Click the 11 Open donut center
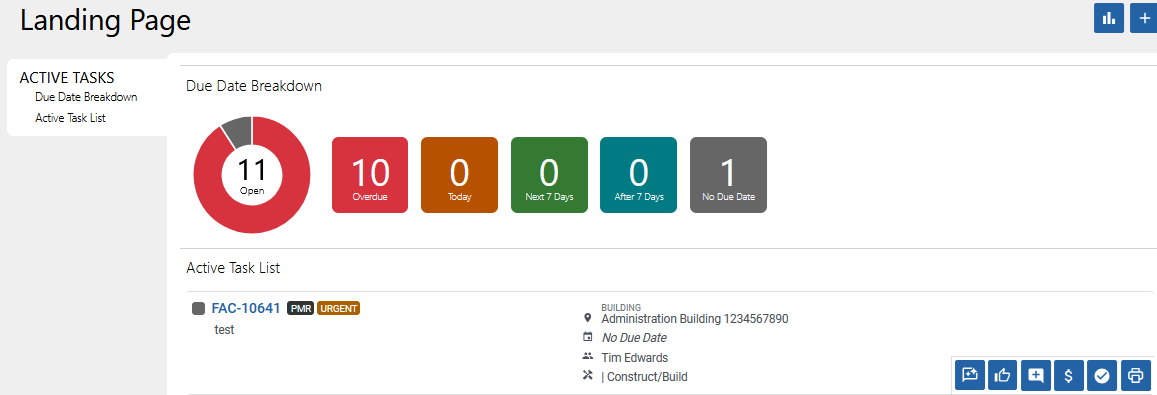Viewport: 1157px width, 395px height. (x=252, y=176)
